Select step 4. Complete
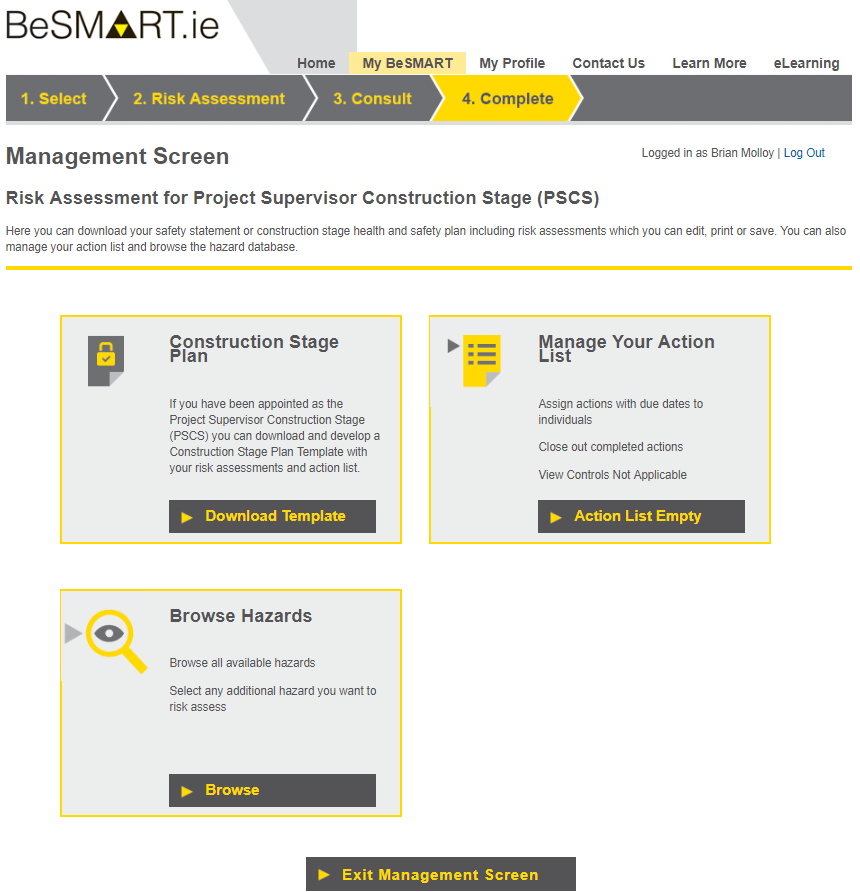 (507, 98)
